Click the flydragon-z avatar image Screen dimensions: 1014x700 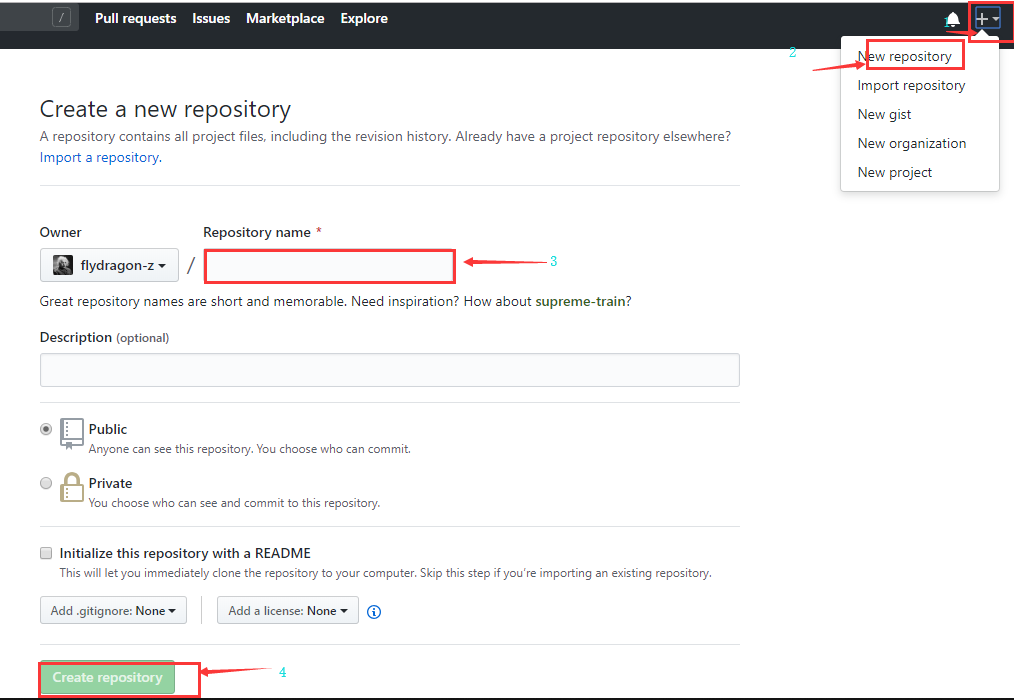(x=63, y=265)
